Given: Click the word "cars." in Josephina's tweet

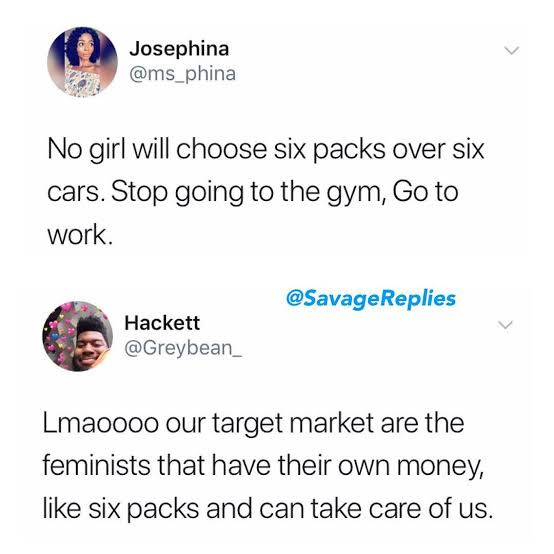Looking at the screenshot, I should [76, 193].
